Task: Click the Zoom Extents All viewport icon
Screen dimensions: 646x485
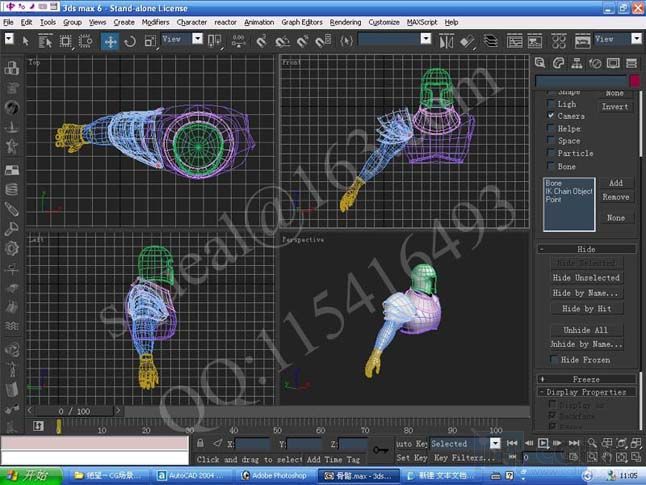Action: click(635, 443)
